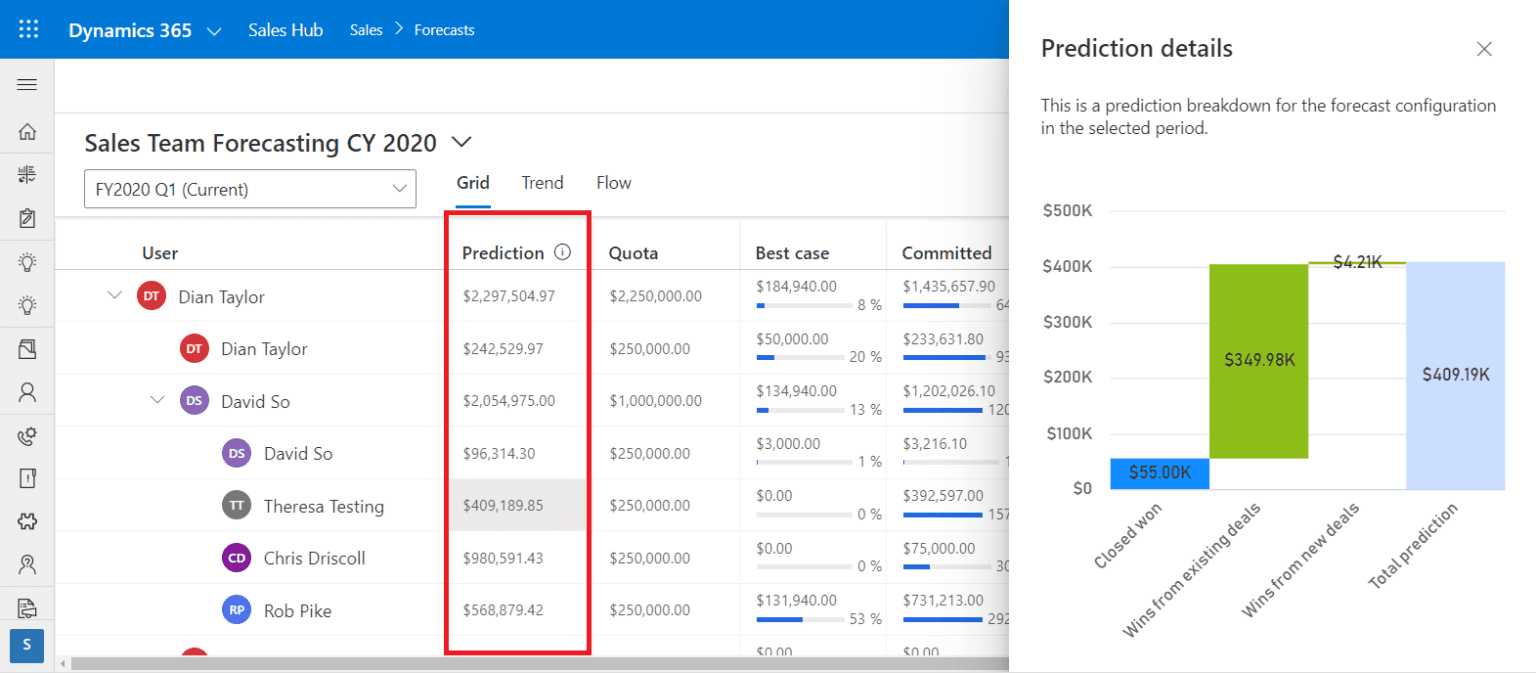Viewport: 1536px width, 673px height.
Task: Close the Prediction details panel
Action: click(1484, 48)
